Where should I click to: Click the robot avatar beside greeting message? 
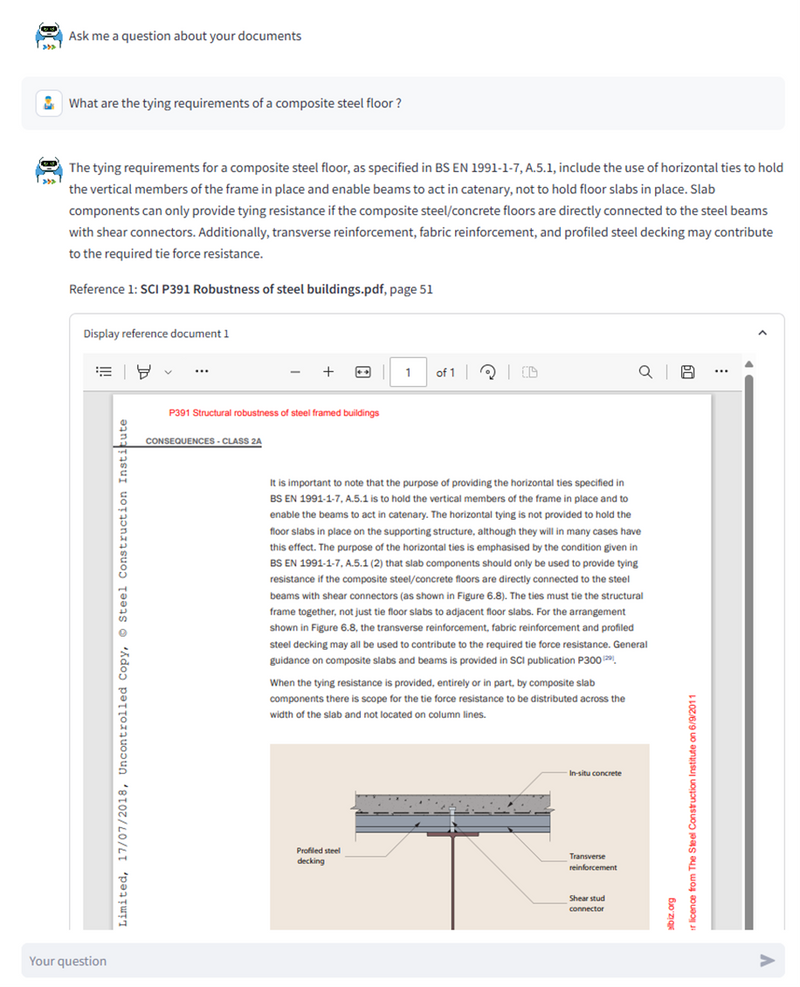(48, 36)
